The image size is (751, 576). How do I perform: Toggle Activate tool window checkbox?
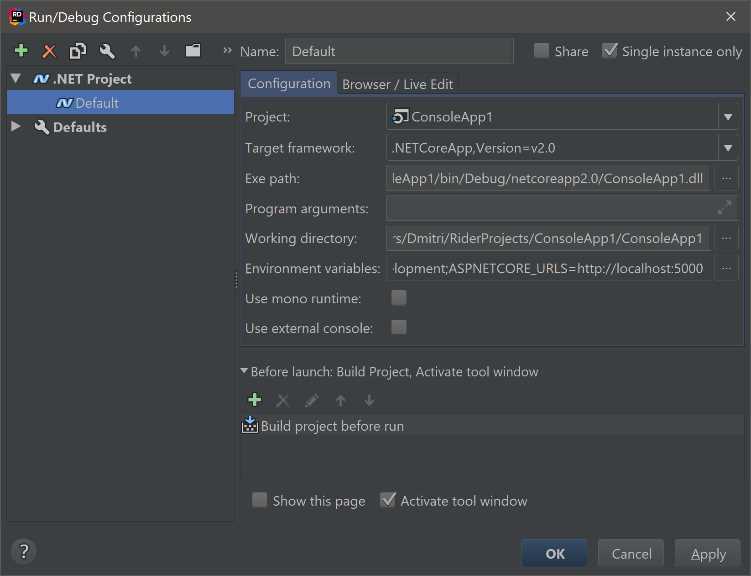[x=387, y=500]
